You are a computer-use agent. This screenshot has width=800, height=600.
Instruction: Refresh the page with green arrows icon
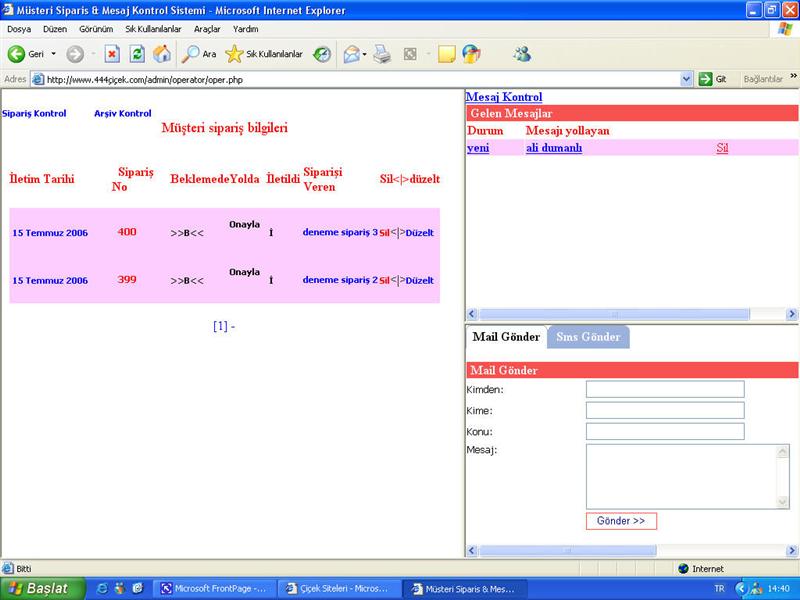[x=137, y=54]
